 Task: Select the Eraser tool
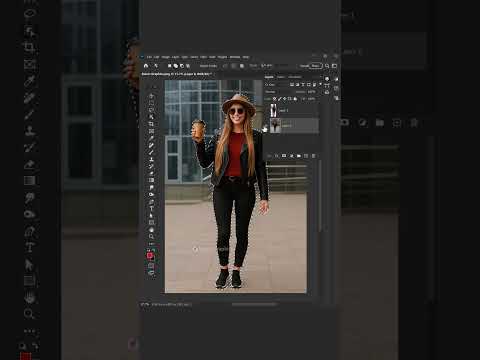tap(151, 173)
